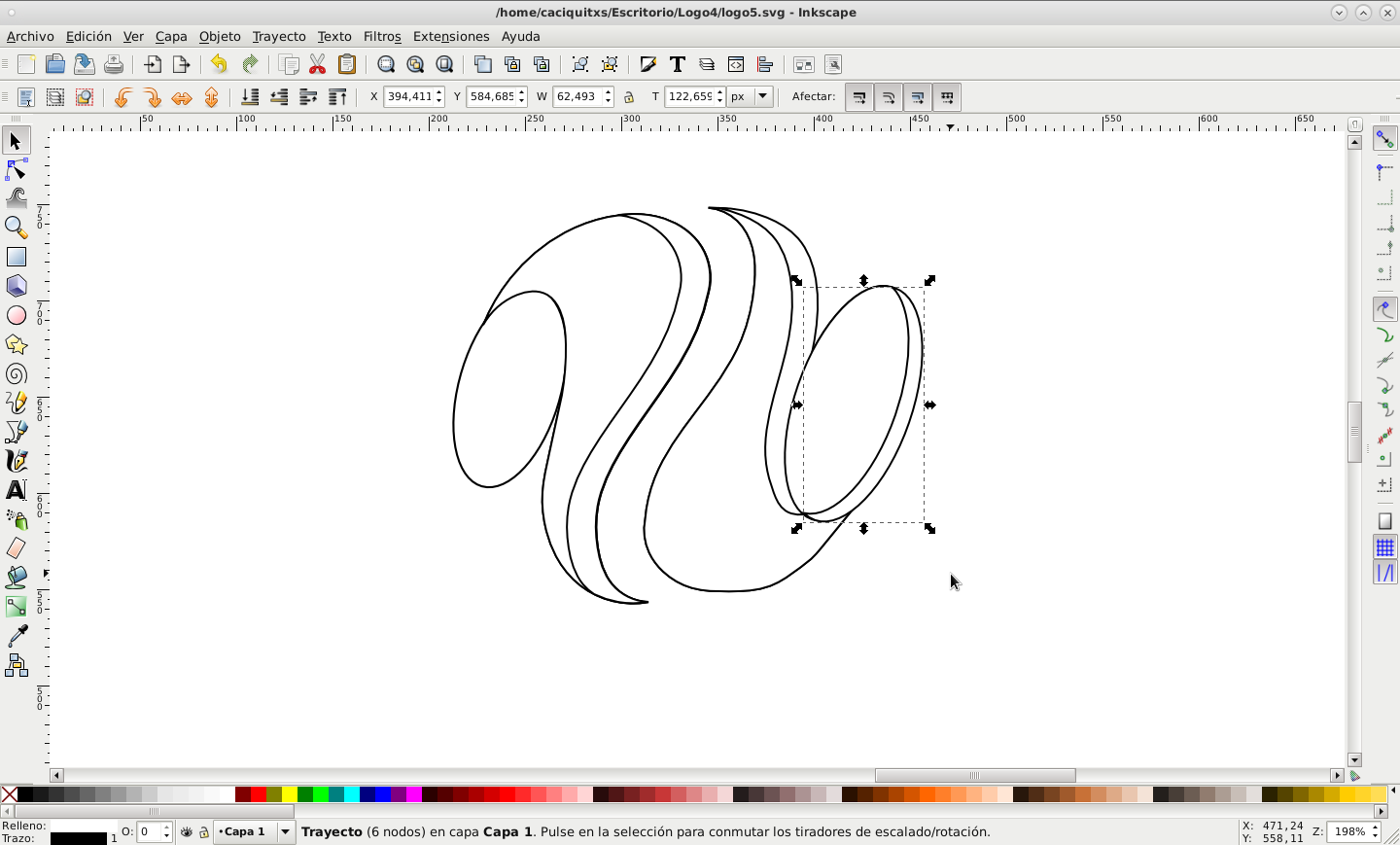The width and height of the screenshot is (1400, 845).
Task: Pick the magenta palette swatch
Action: [x=414, y=794]
